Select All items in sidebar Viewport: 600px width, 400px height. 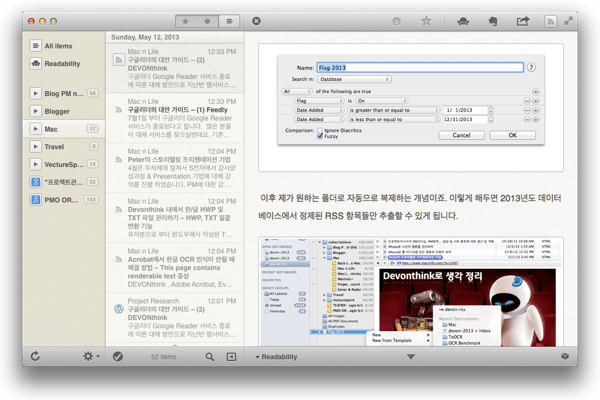[58, 46]
